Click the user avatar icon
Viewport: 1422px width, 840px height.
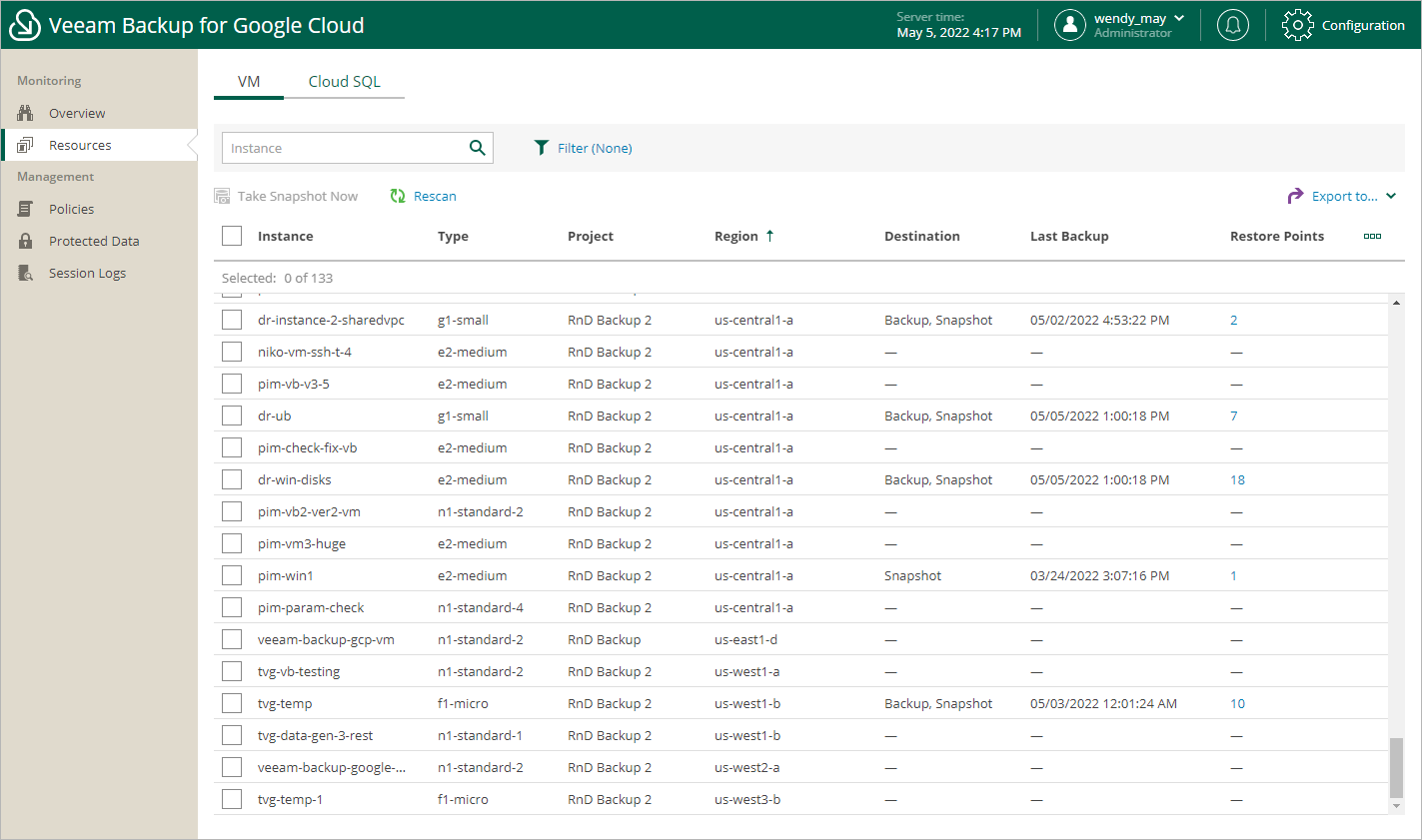tap(1070, 25)
